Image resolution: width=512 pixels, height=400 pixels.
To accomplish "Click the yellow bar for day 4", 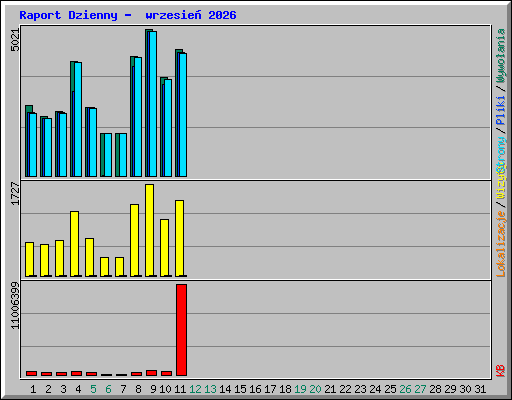I will (x=75, y=244).
